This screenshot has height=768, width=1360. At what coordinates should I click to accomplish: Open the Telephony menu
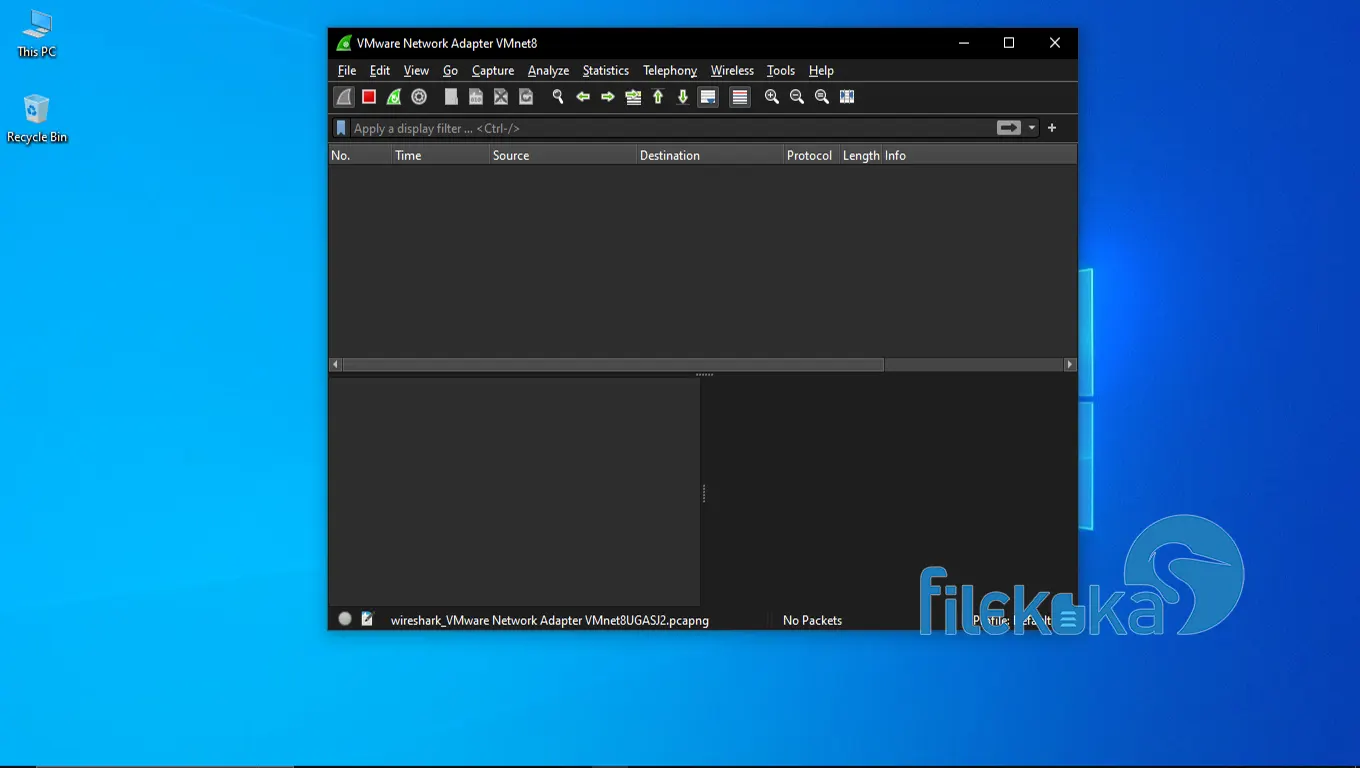click(670, 71)
